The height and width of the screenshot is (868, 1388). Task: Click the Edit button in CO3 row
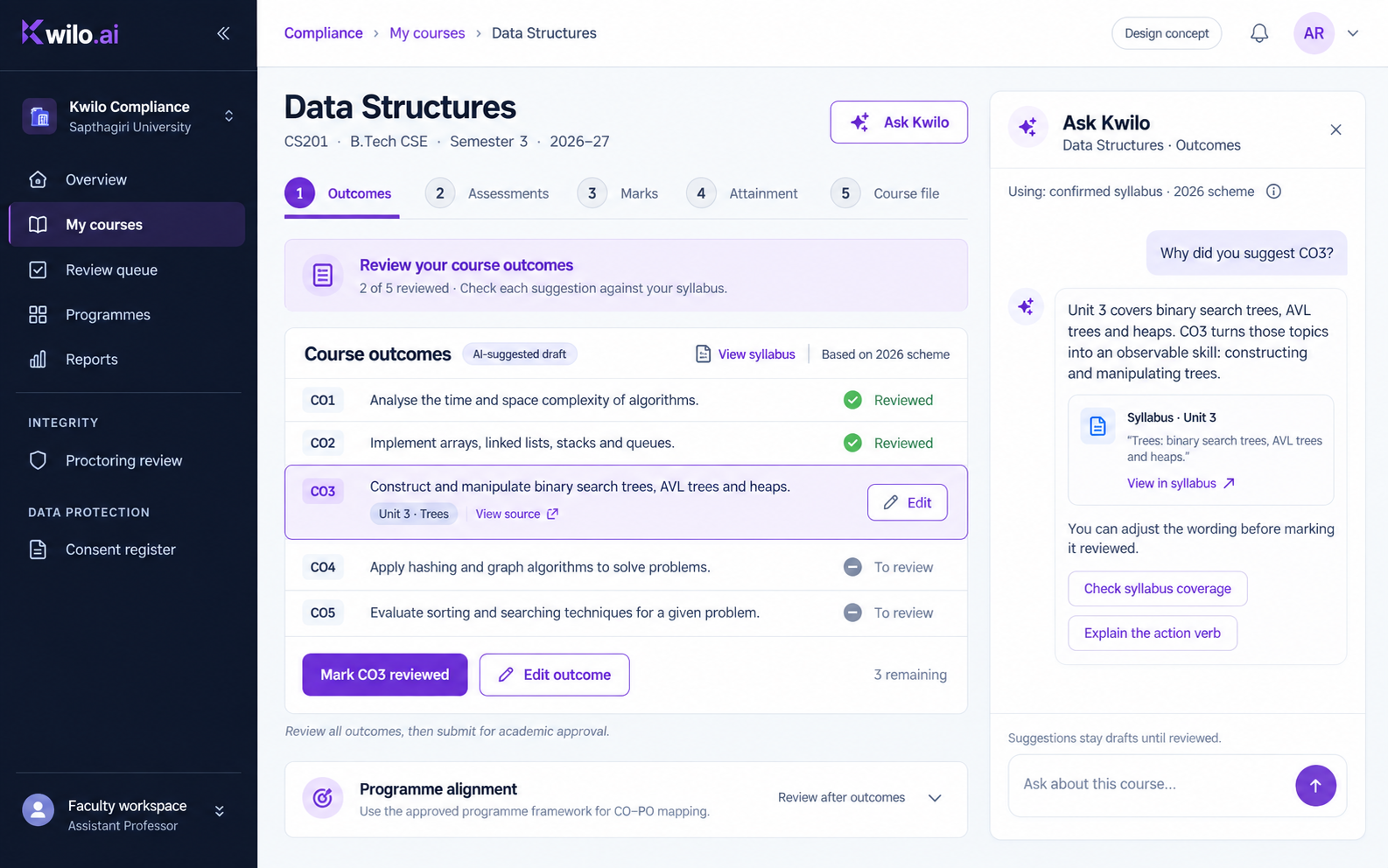pyautogui.click(x=908, y=502)
